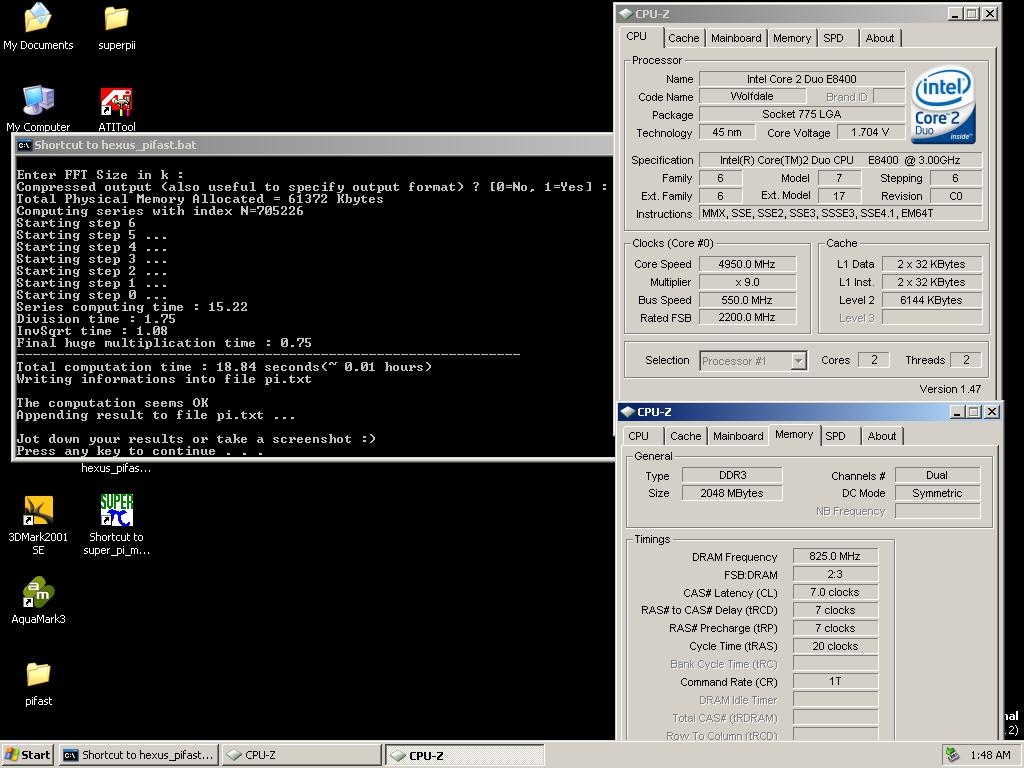Click the Code Name value Wolfdale
Viewport: 1024px width, 768px height.
752,96
